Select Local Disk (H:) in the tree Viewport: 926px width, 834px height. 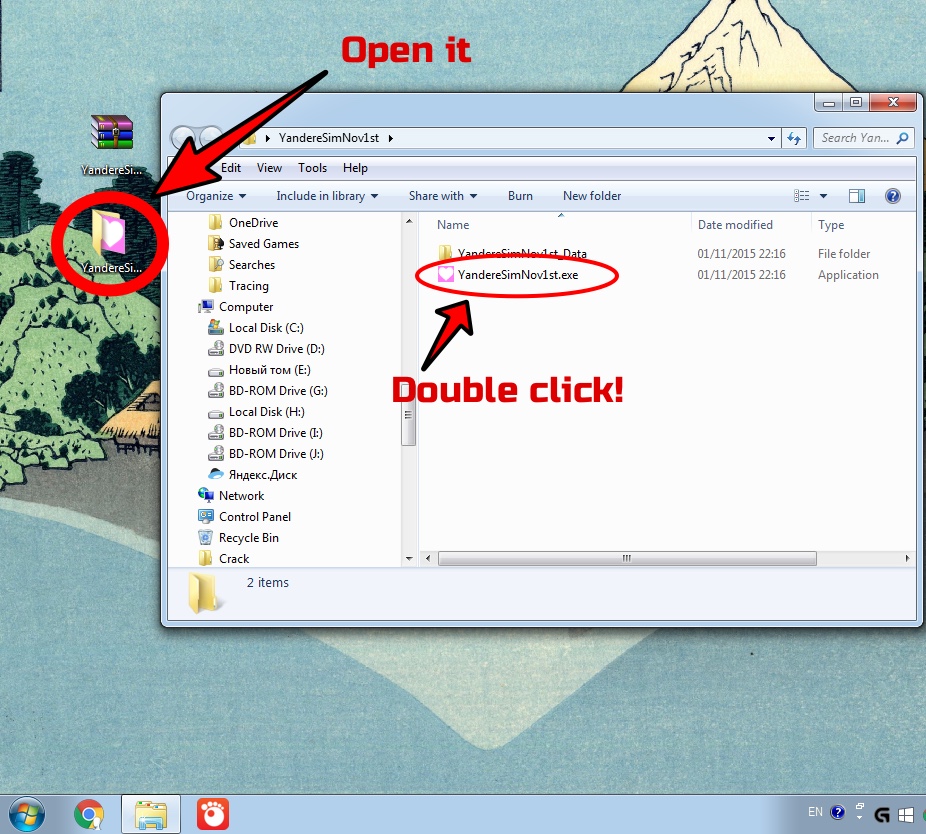point(267,412)
